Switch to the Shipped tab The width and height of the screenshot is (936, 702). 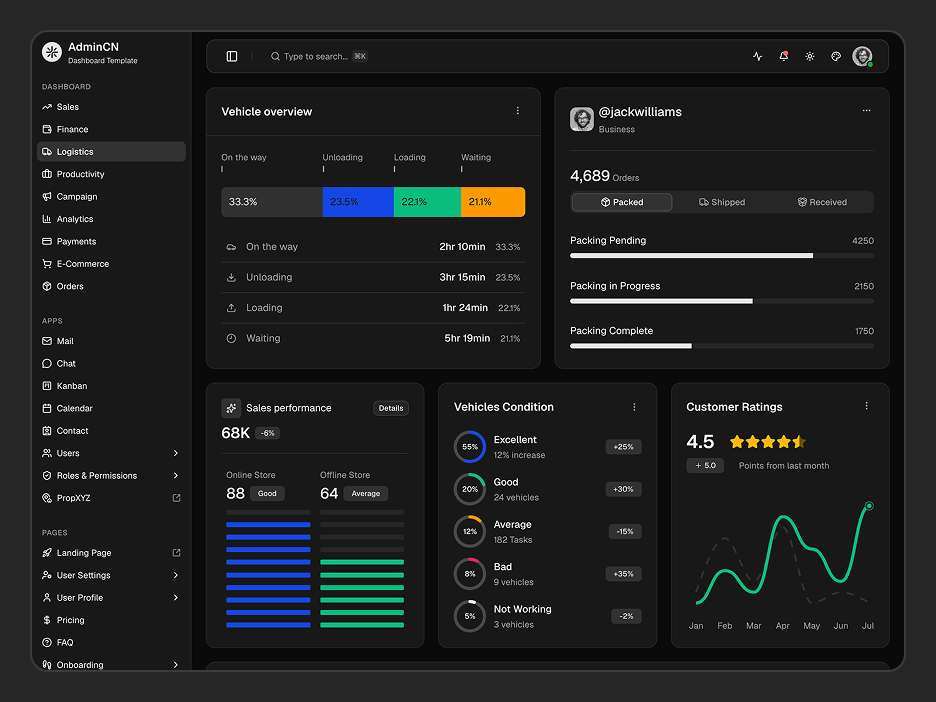[722, 202]
